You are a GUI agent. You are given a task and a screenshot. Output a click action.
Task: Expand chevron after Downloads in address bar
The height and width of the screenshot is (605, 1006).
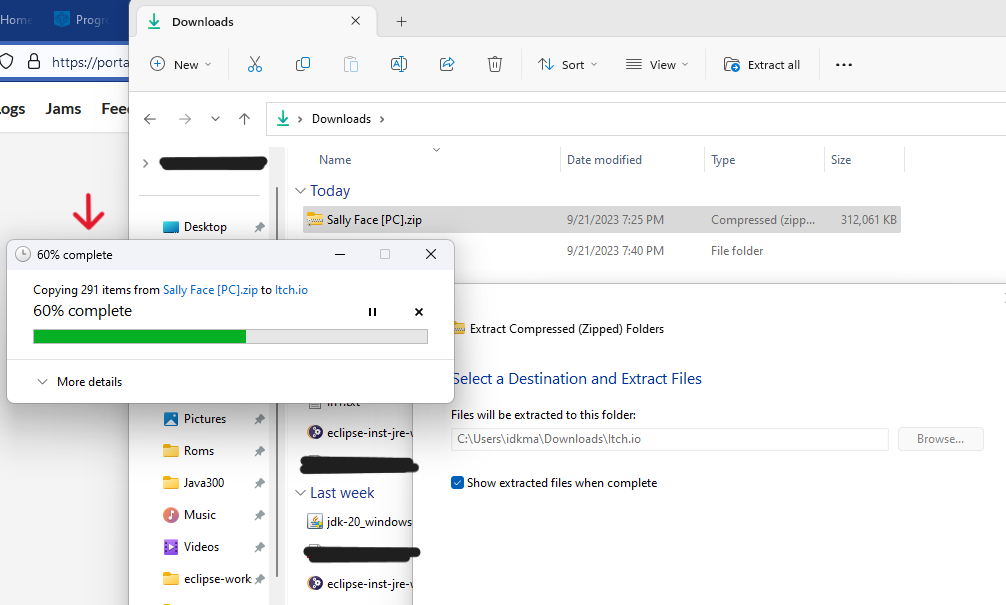[x=382, y=119]
